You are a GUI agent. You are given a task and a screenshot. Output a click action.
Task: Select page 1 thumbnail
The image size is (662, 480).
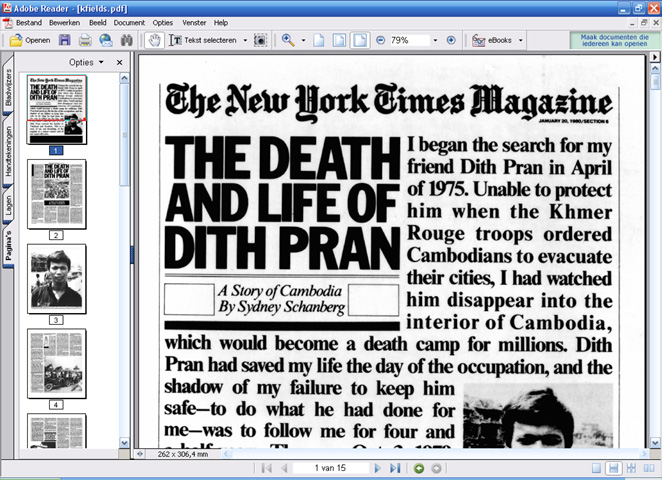57,110
